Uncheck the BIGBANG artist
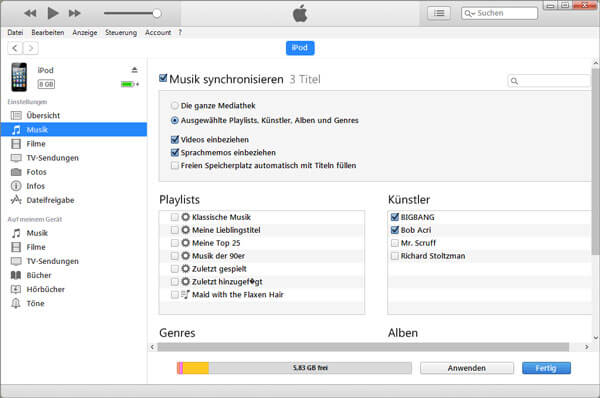600x398 pixels. click(x=395, y=217)
